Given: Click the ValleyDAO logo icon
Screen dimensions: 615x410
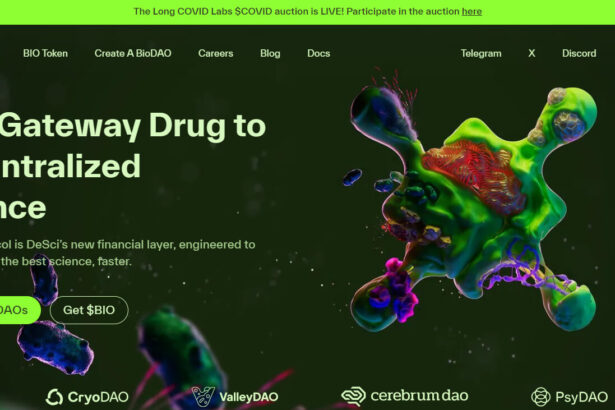Looking at the screenshot, I should (x=203, y=396).
